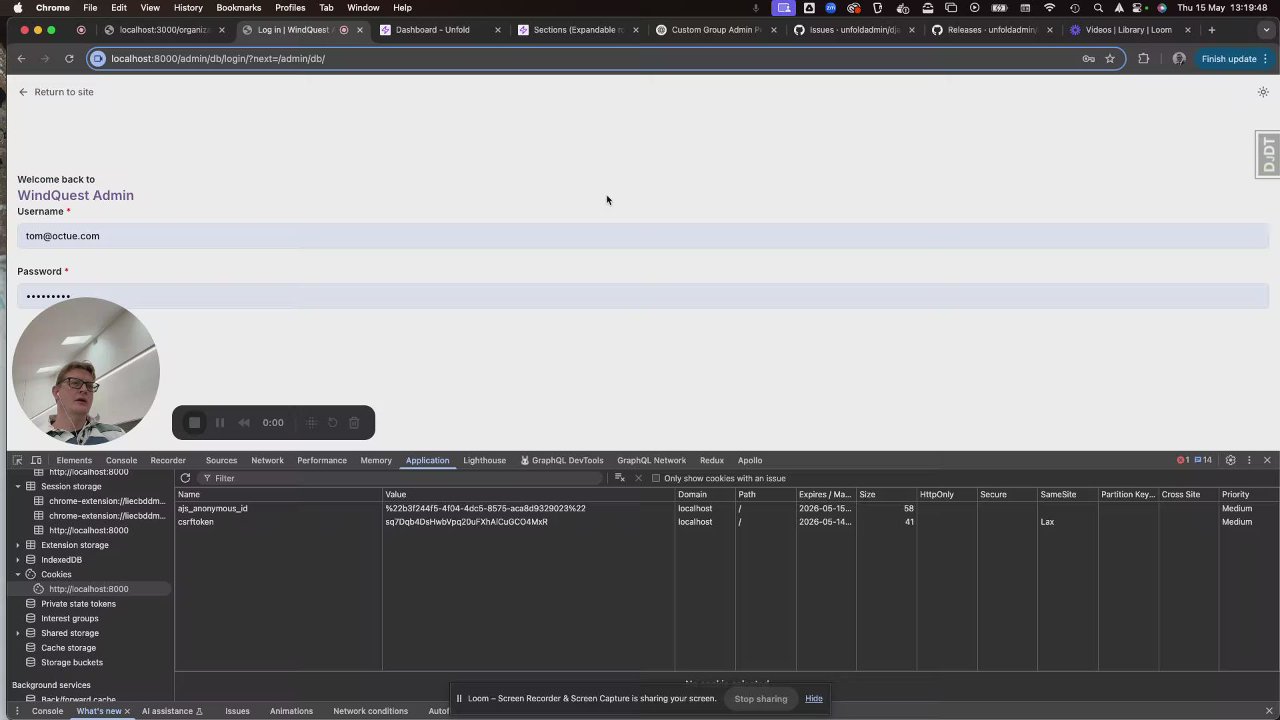Open the drawer three-dot menu beside Console
This screenshot has height=720, width=1280.
point(17,711)
